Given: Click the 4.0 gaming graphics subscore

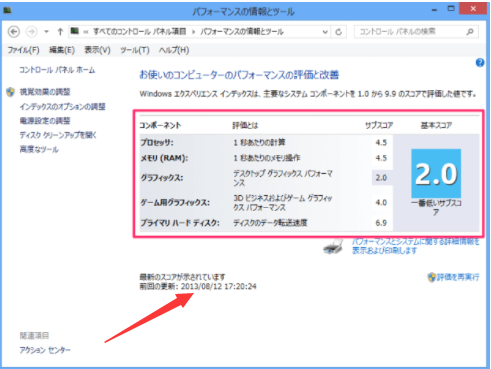Looking at the screenshot, I should coord(381,202).
